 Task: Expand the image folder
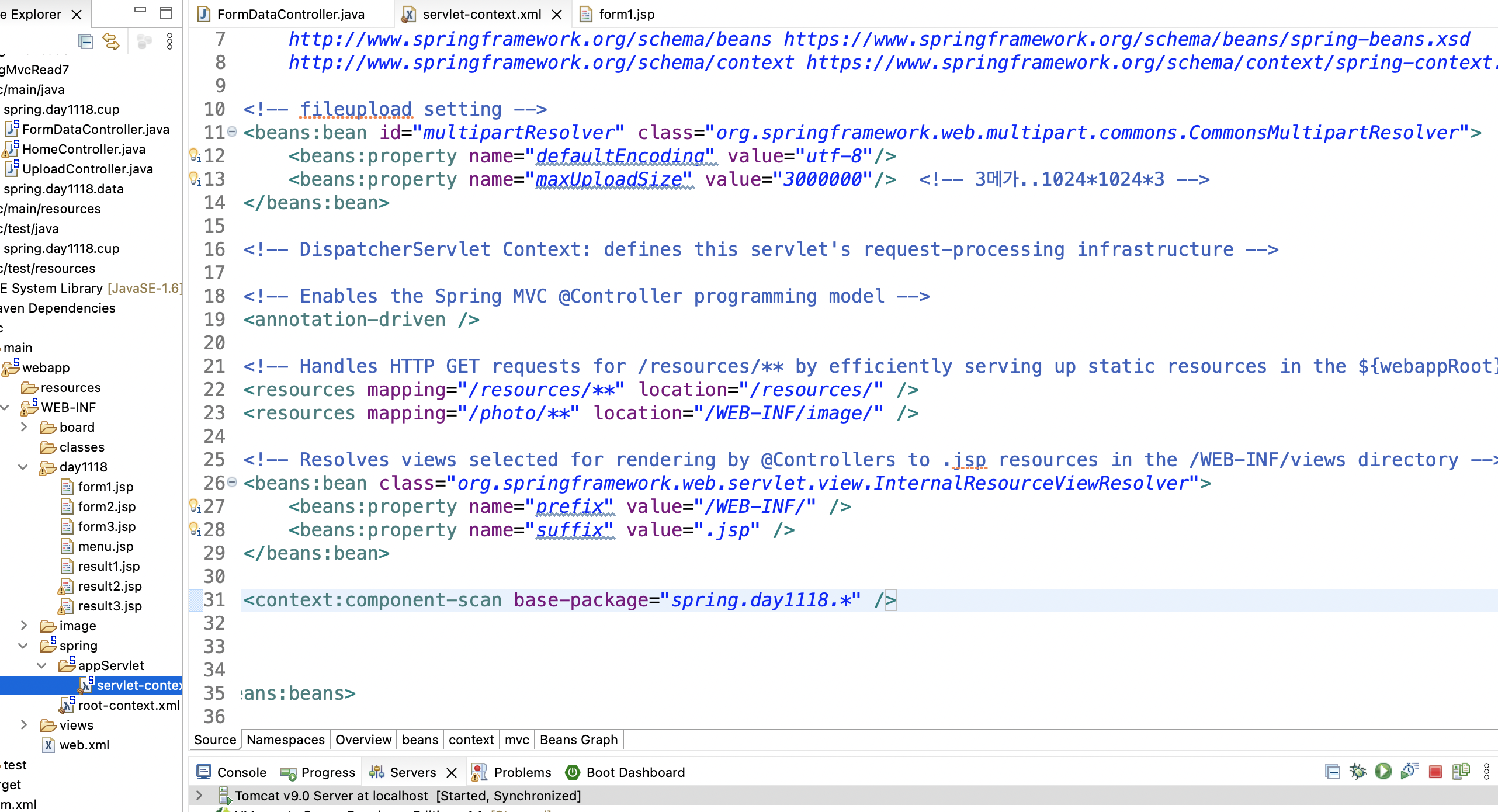pos(23,626)
